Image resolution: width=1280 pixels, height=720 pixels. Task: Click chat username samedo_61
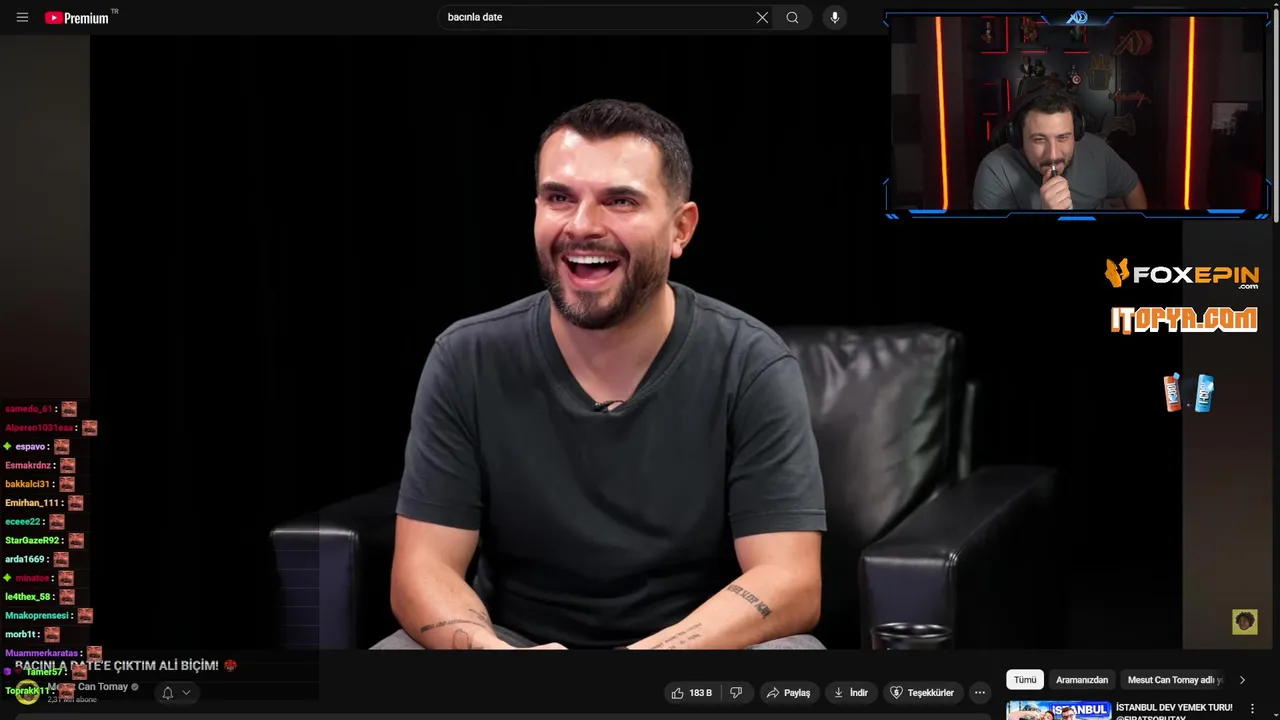tap(28, 409)
